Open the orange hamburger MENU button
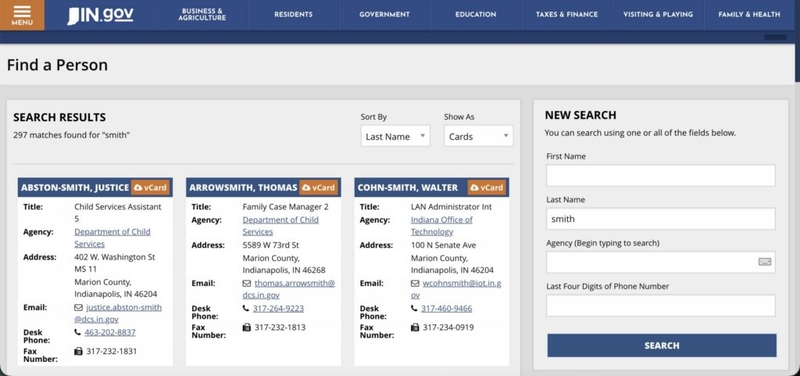The height and width of the screenshot is (376, 800). click(22, 15)
